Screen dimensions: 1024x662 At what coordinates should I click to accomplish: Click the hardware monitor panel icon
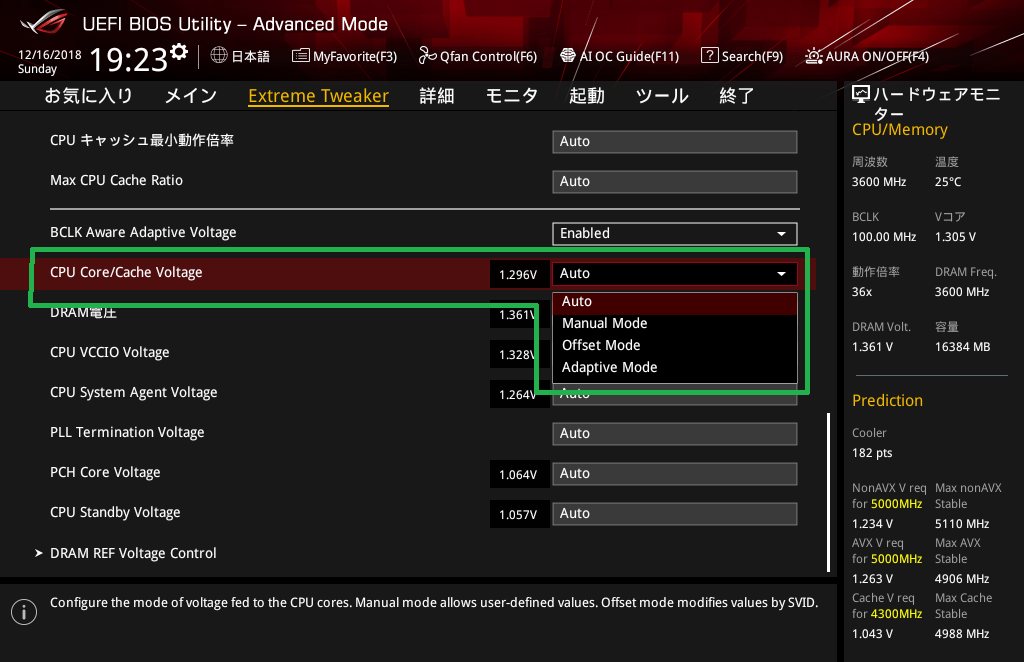coord(861,95)
